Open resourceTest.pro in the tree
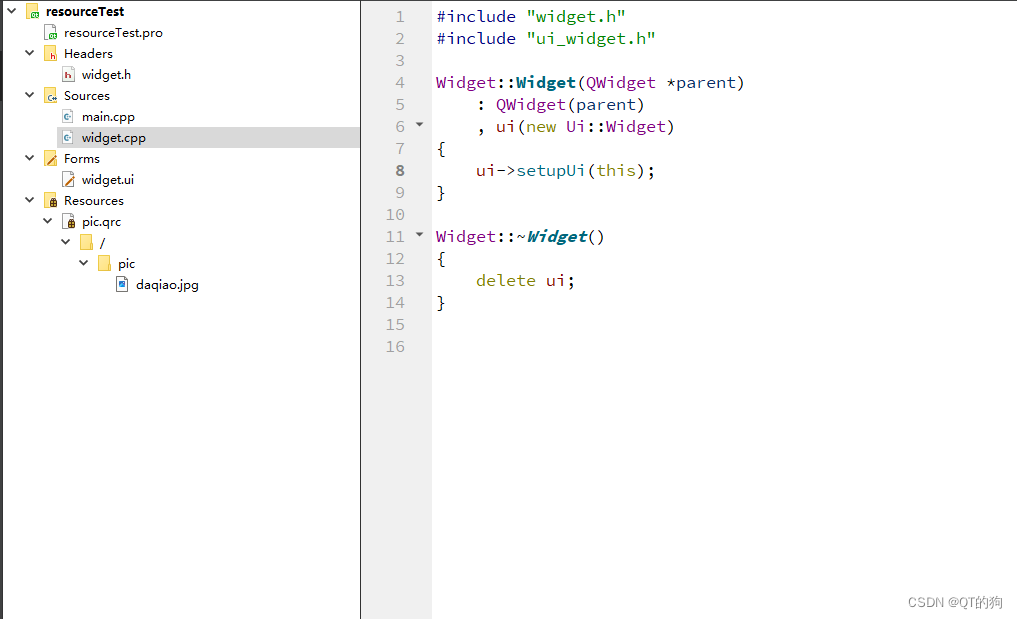The height and width of the screenshot is (619, 1017). pyautogui.click(x=113, y=32)
